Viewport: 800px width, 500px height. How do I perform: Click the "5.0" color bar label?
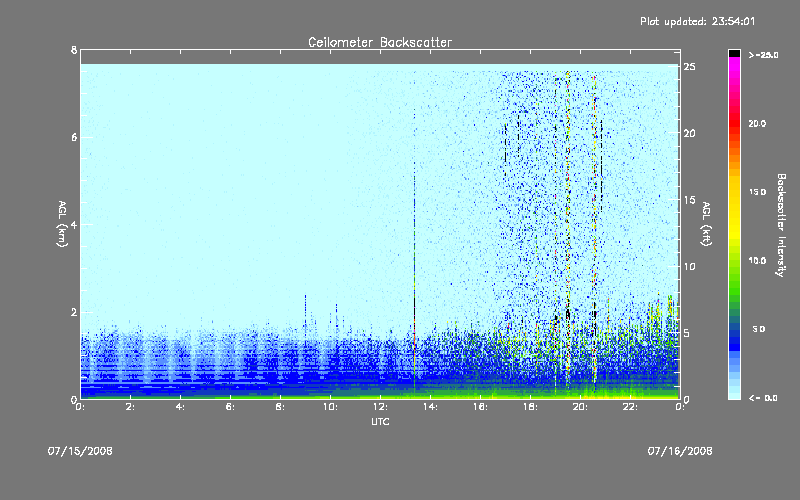759,329
